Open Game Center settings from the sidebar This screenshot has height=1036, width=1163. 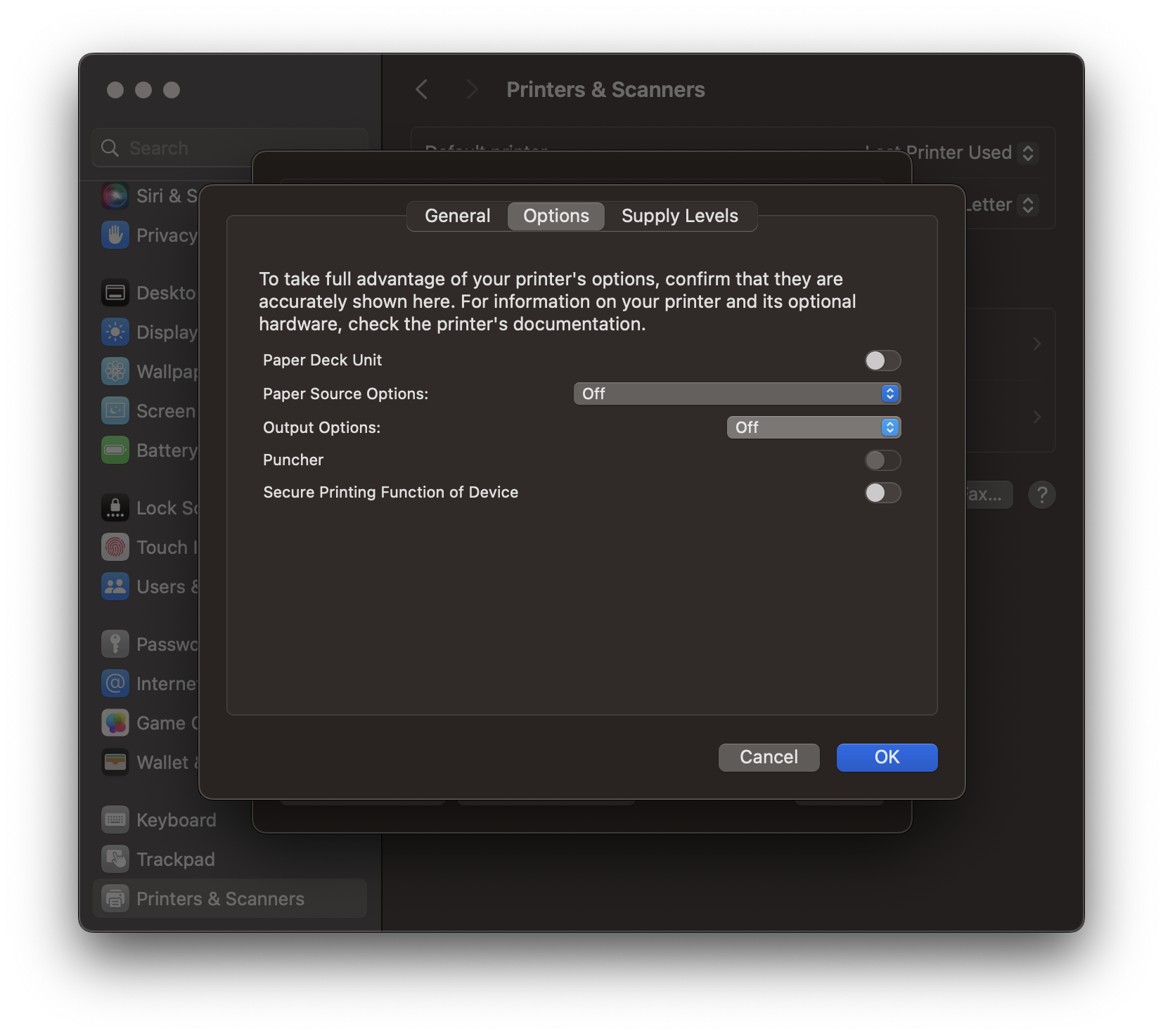[115, 723]
